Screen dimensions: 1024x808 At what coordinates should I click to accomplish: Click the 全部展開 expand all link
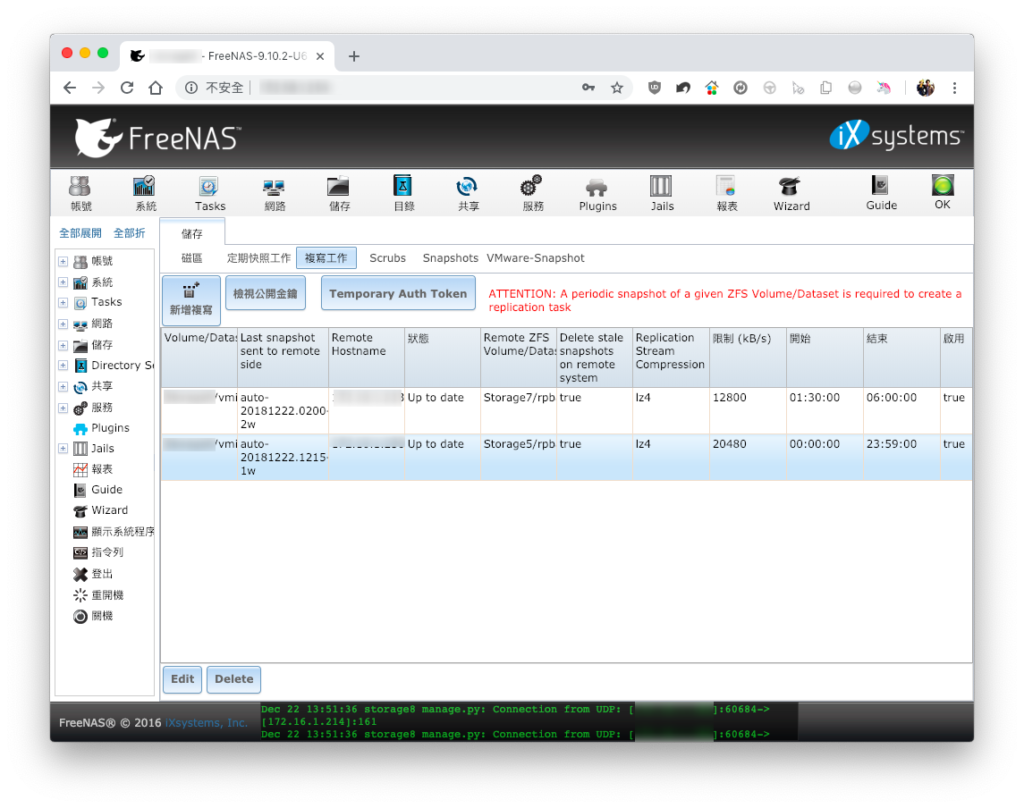coord(80,233)
